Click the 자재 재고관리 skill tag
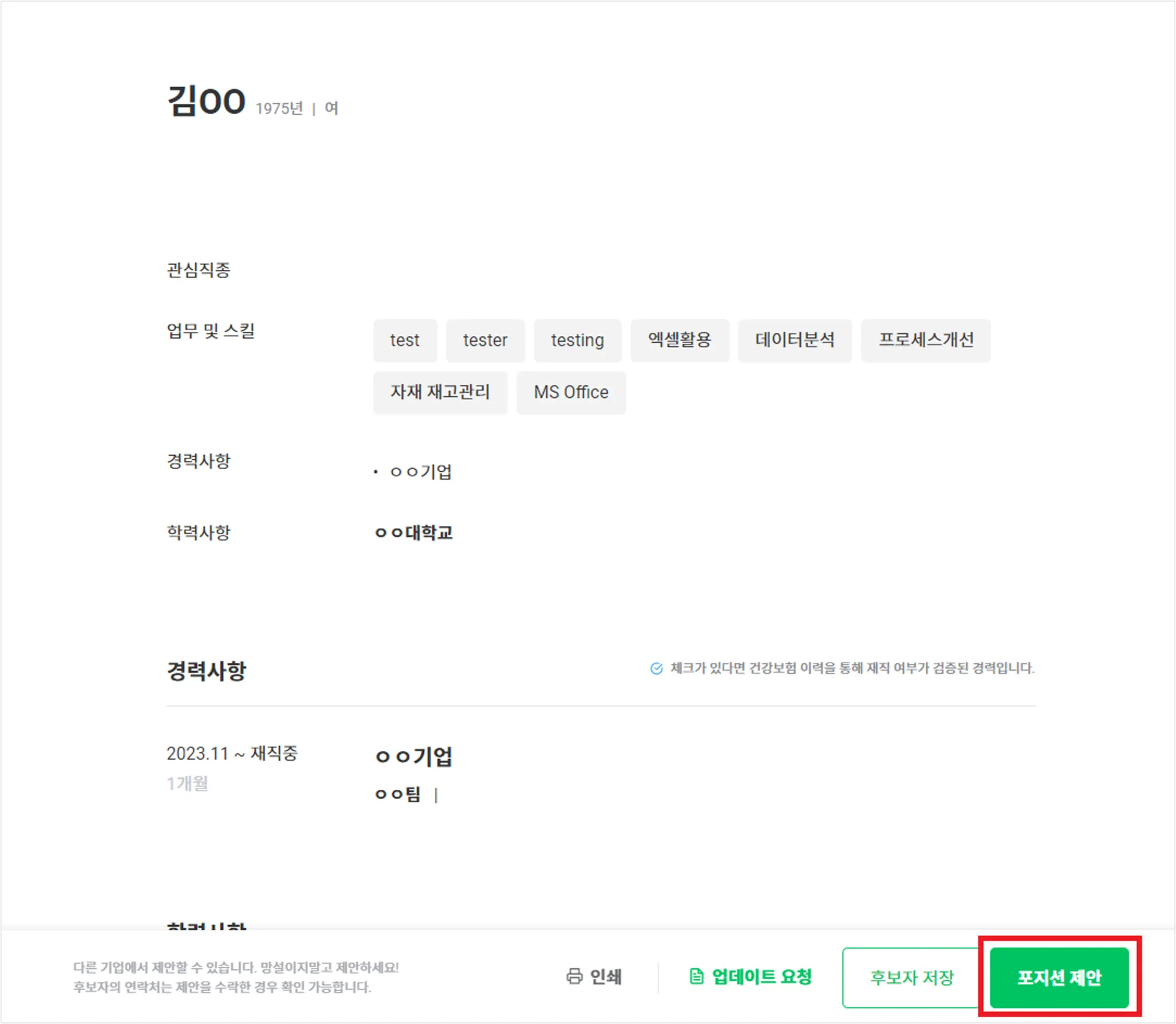The height and width of the screenshot is (1024, 1176). [440, 393]
